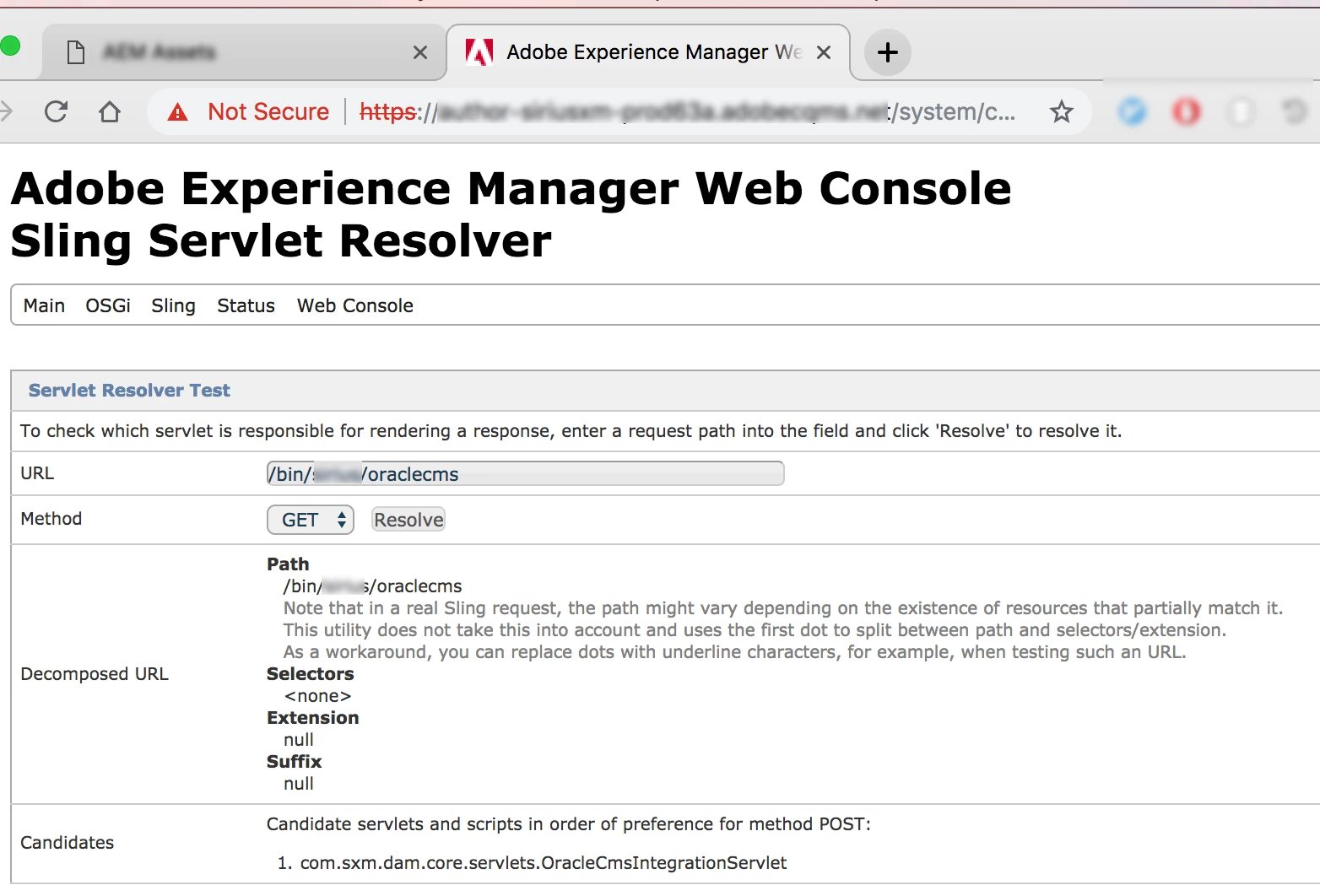The width and height of the screenshot is (1320, 896).
Task: Open the new tab plus button
Action: pos(887,52)
